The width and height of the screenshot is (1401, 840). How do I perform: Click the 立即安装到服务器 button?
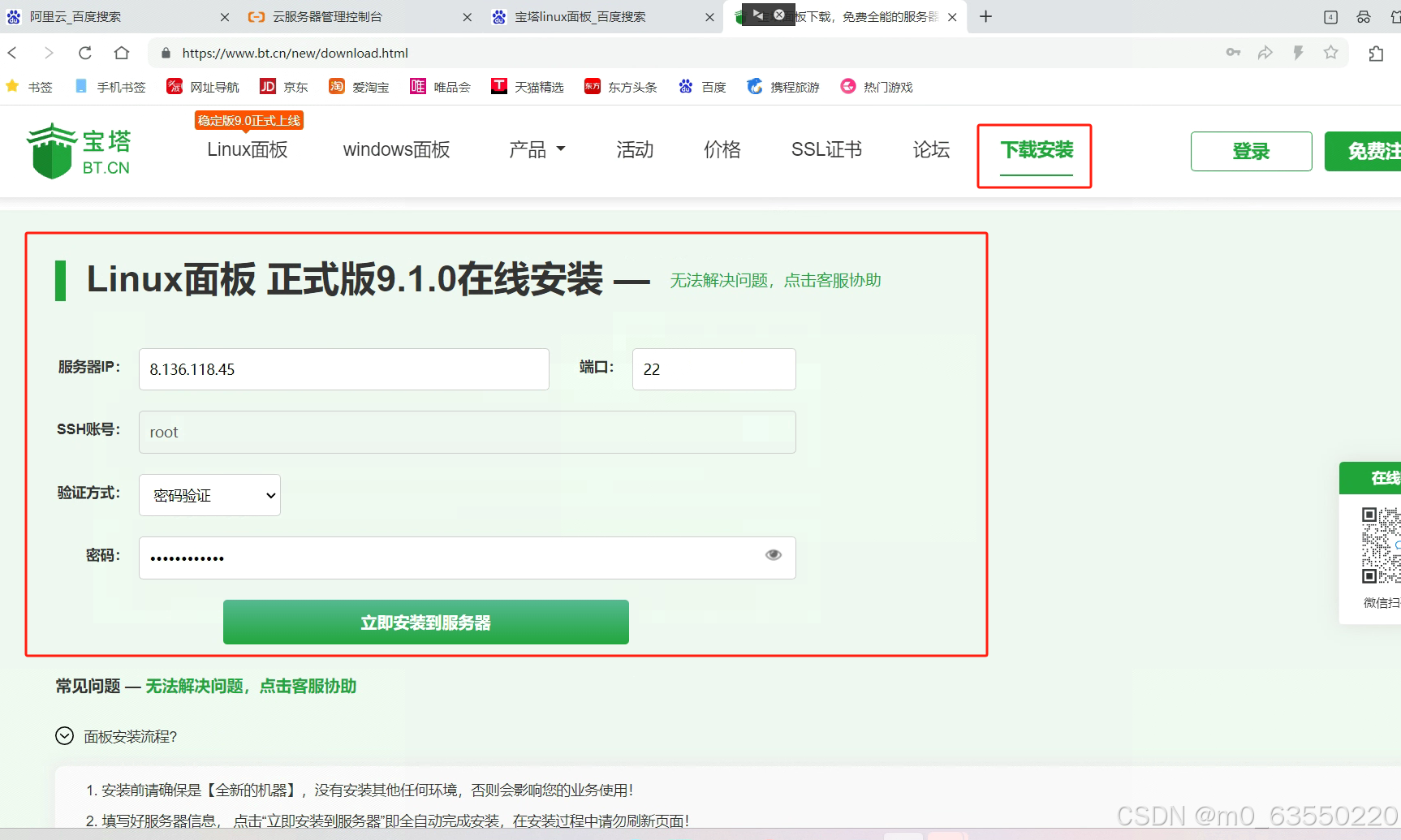pyautogui.click(x=425, y=622)
